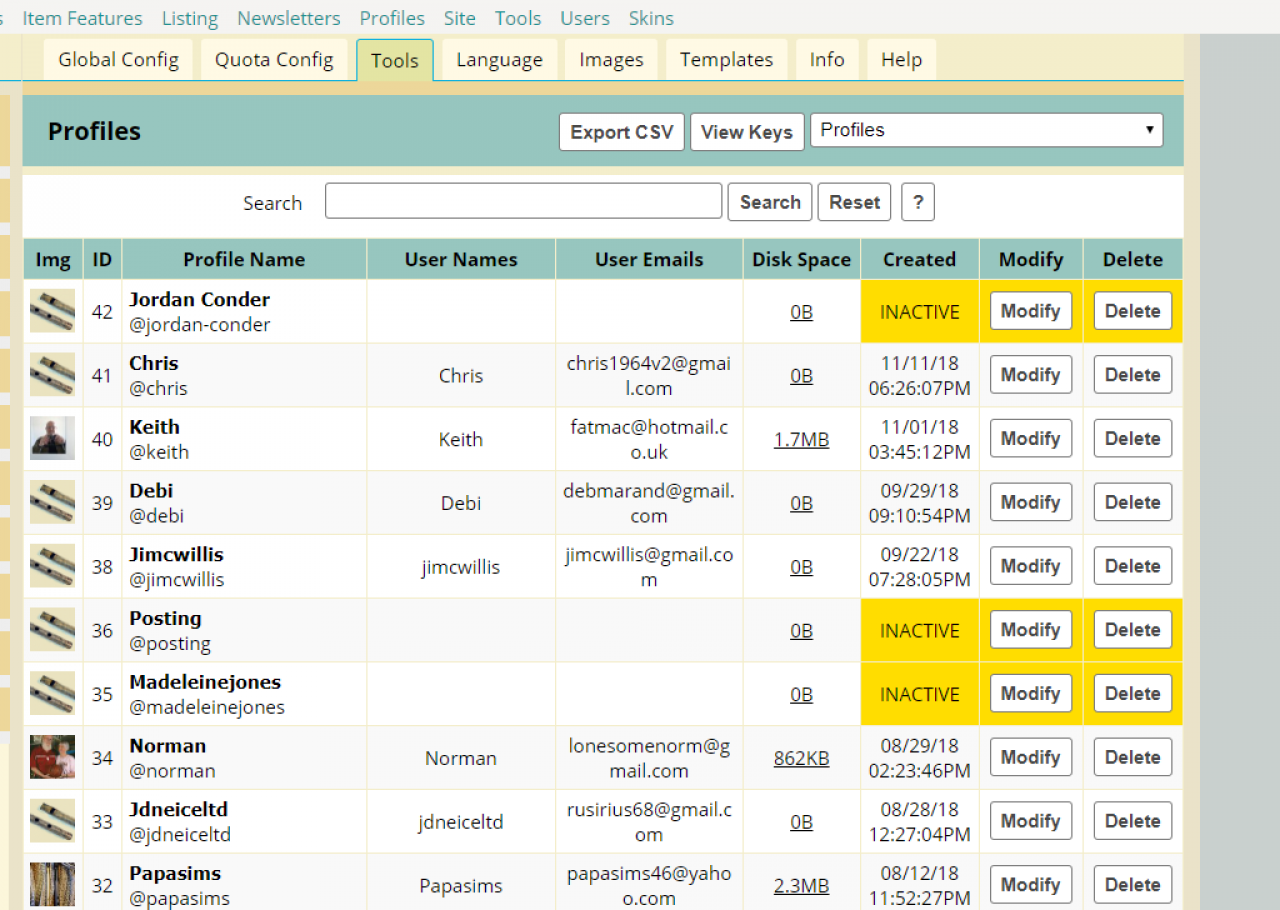Click Jordan Conder's default profile image
1280x910 pixels.
(x=52, y=311)
